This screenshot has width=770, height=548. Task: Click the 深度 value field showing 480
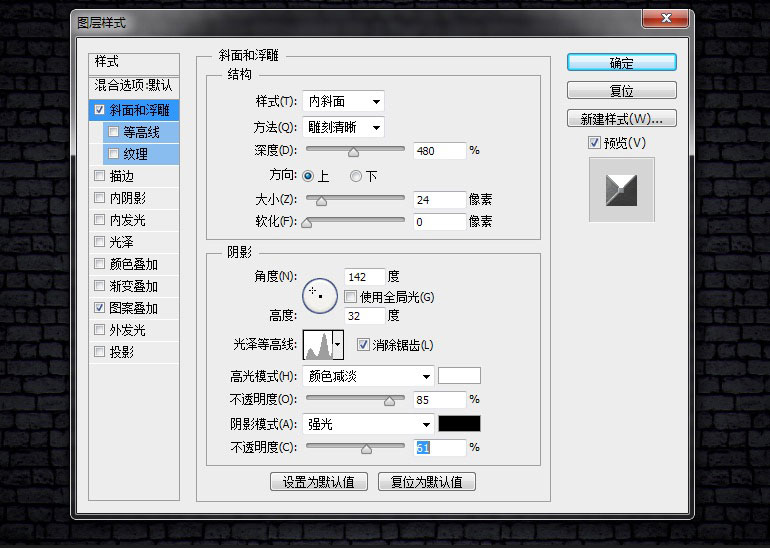point(440,151)
